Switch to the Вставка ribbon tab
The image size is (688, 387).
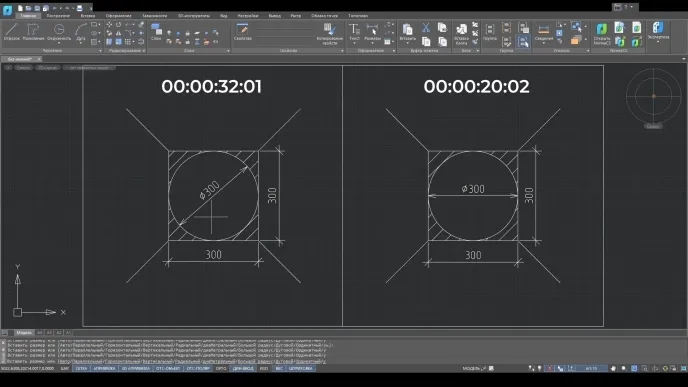click(88, 15)
